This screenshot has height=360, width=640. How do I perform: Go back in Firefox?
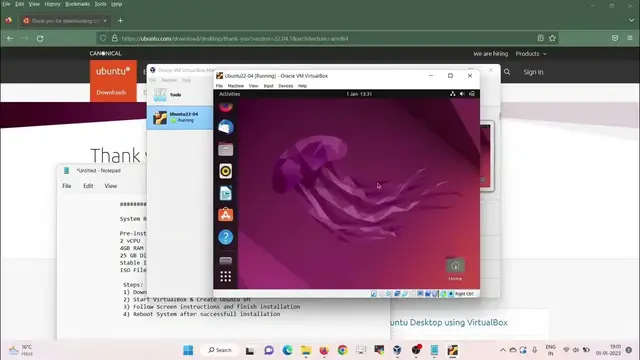pos(10,38)
